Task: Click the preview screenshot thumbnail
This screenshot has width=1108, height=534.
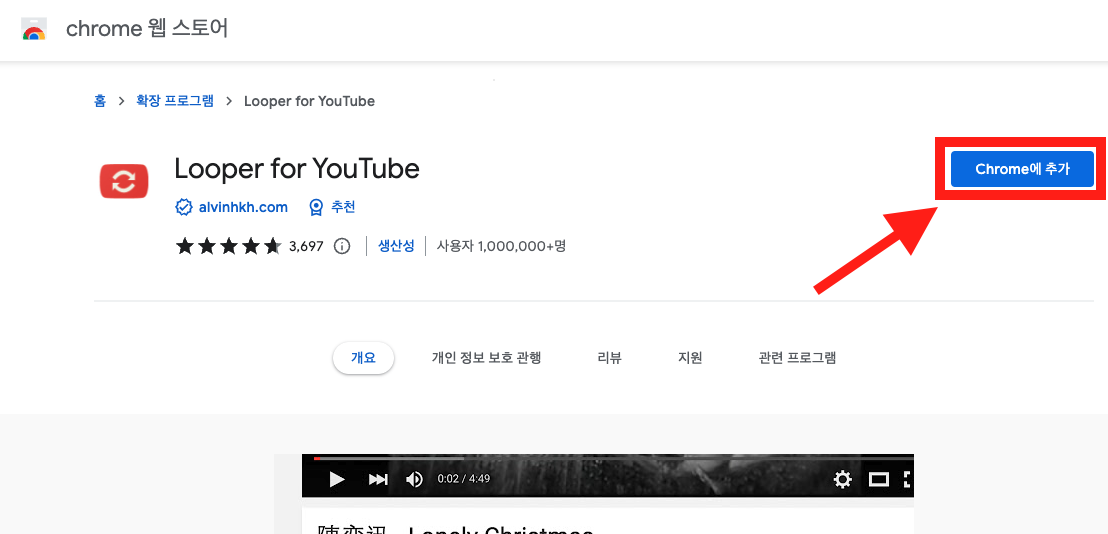Action: coord(608,494)
